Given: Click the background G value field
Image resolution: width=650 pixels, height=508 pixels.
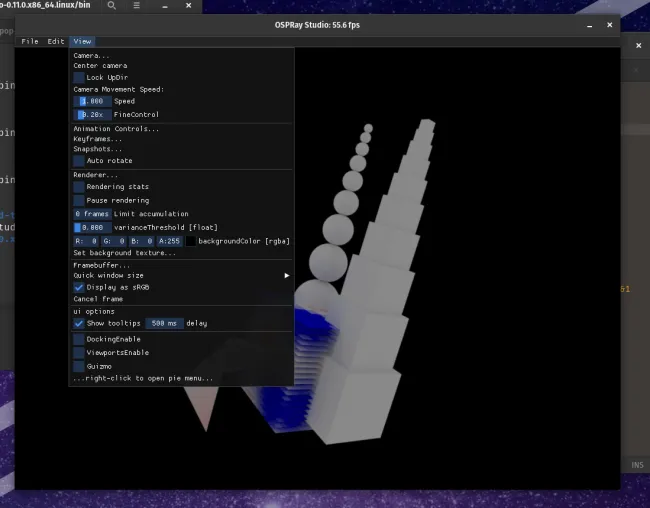Looking at the screenshot, I should click(114, 241).
